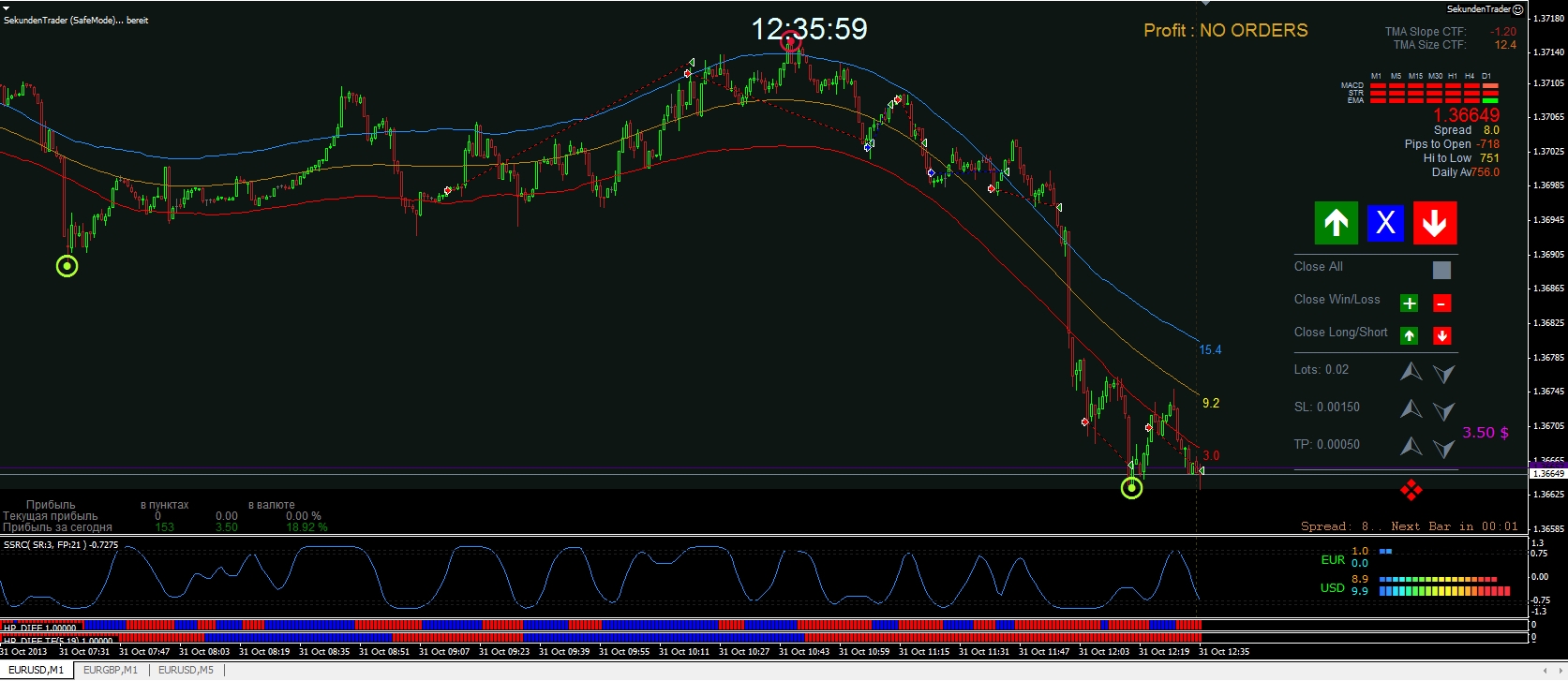Click the green circle marker at chart's left low
Screen dimensions: 1568x681
pos(67,266)
